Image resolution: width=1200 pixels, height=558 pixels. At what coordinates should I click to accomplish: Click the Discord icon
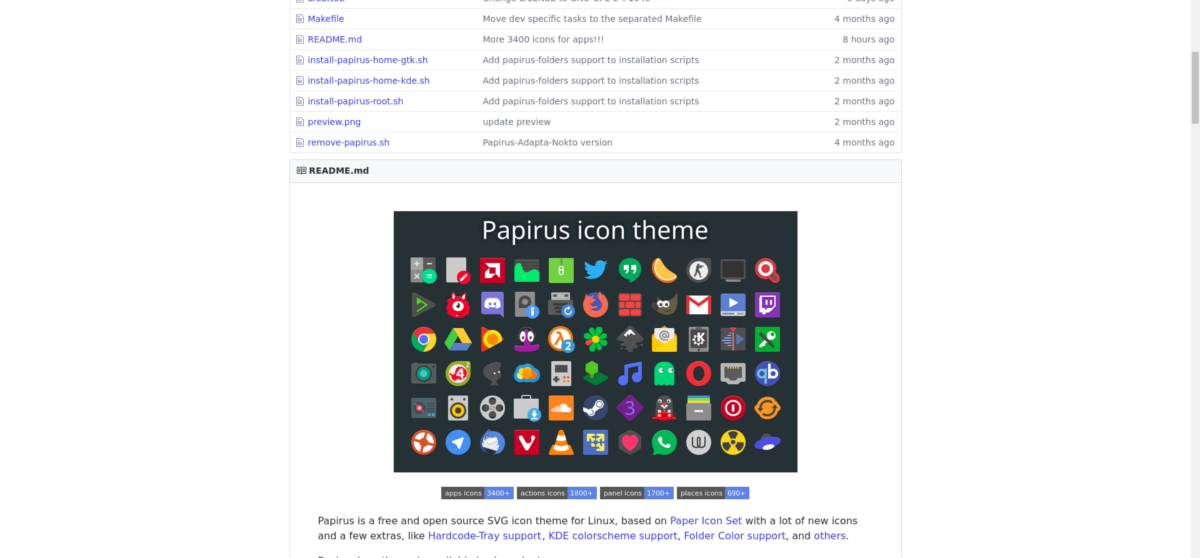point(492,304)
